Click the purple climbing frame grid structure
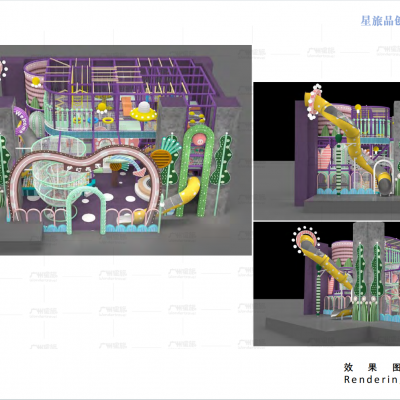 [x=130, y=90]
